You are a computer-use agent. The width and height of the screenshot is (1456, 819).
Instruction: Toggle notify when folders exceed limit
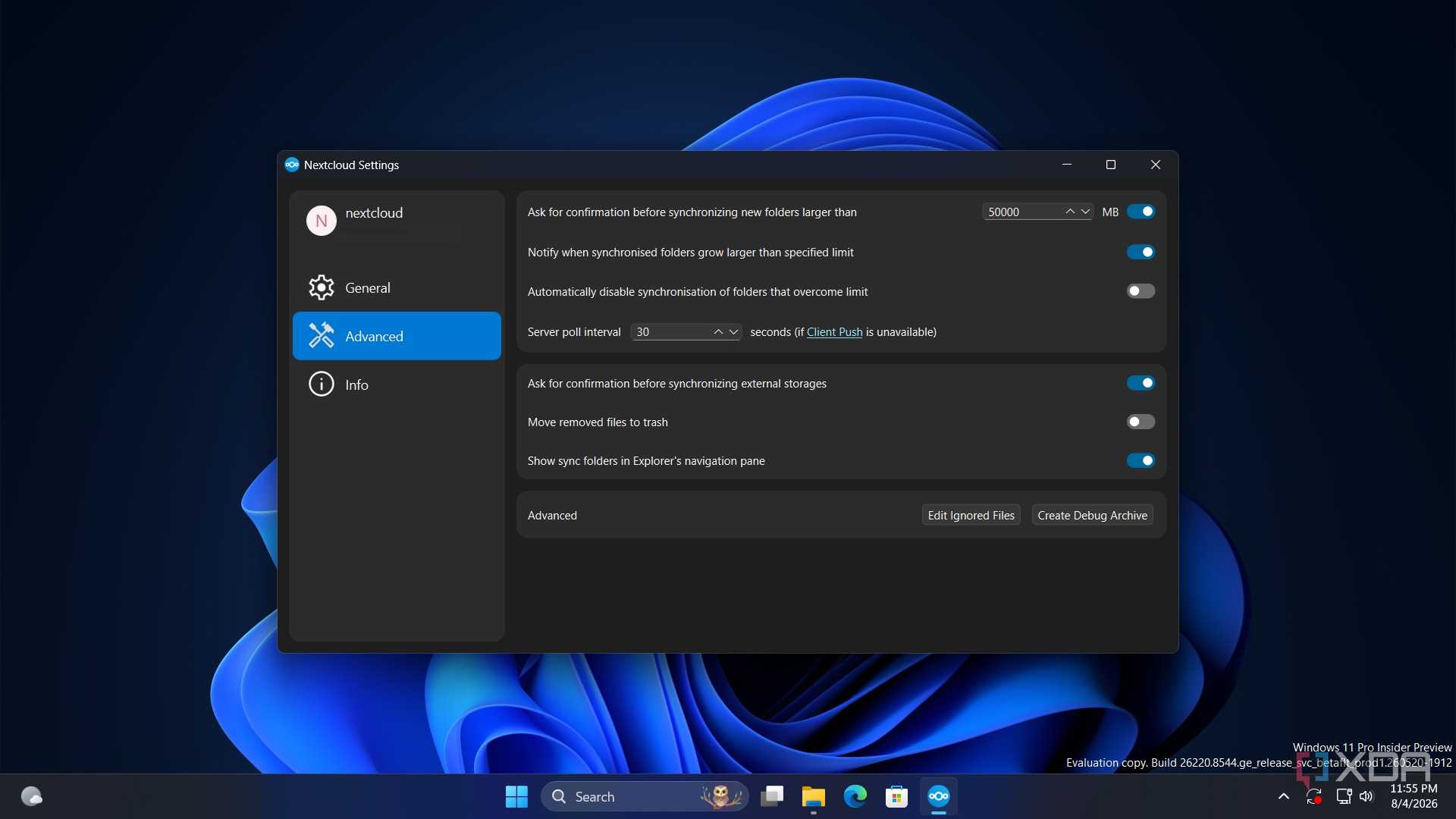point(1141,252)
